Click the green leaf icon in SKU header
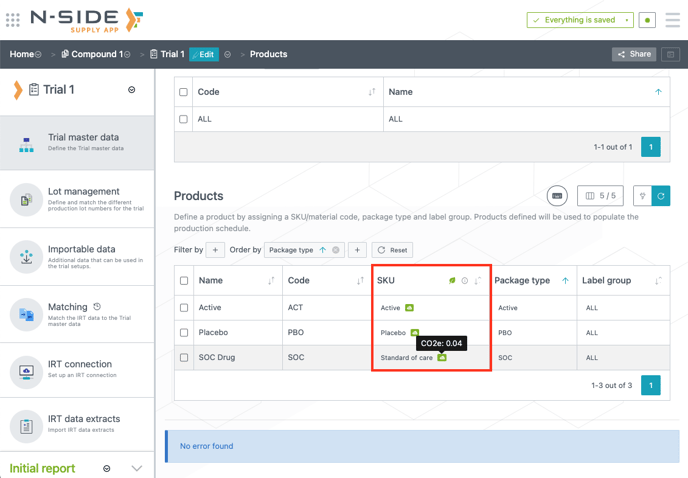 (452, 281)
